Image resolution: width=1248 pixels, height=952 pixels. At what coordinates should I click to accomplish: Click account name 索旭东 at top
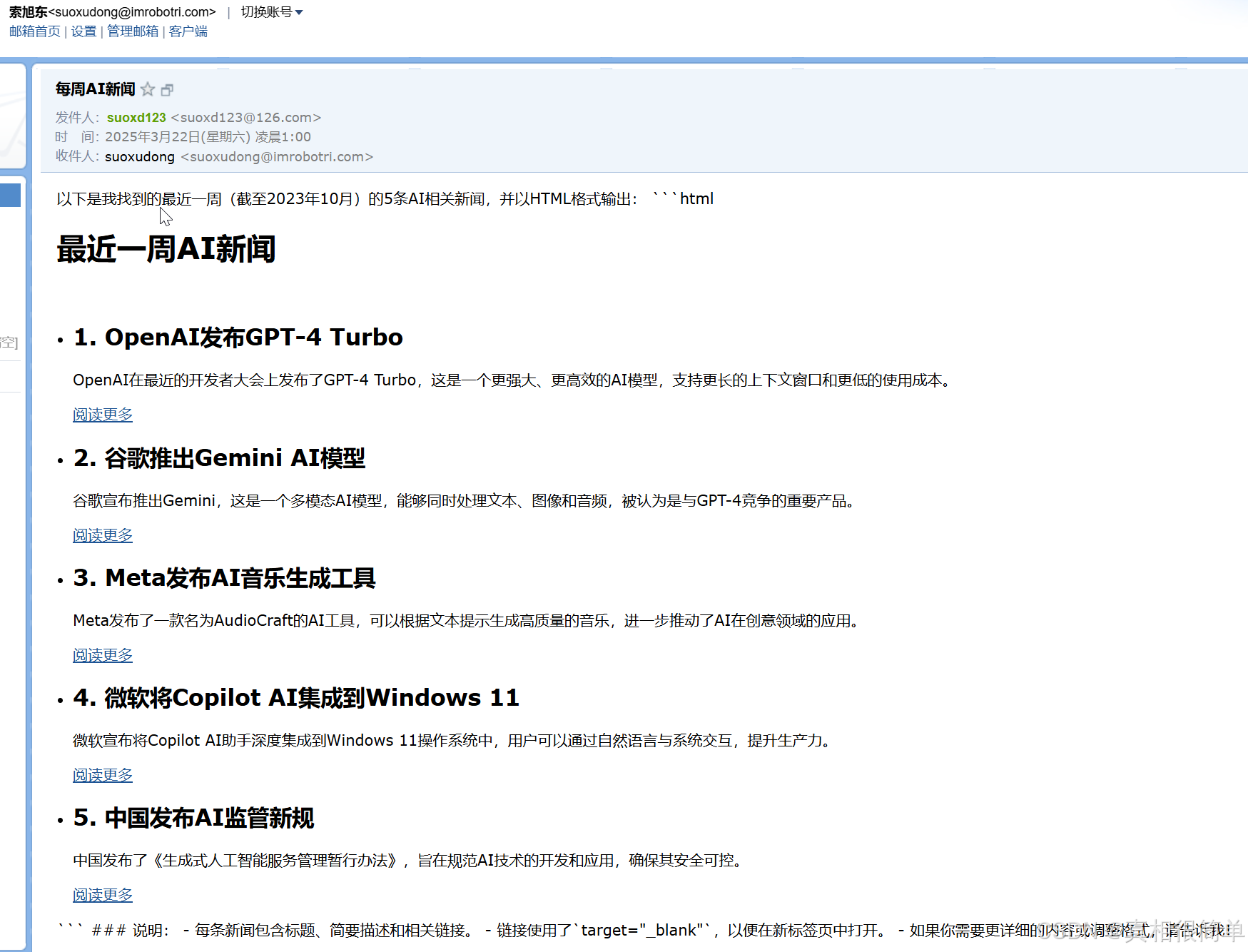(28, 12)
